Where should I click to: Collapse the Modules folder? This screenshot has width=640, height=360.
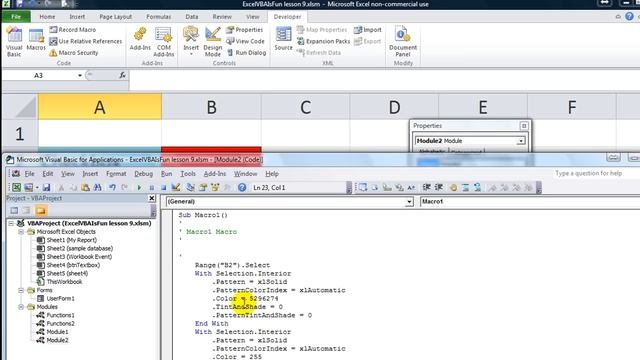tap(21, 307)
